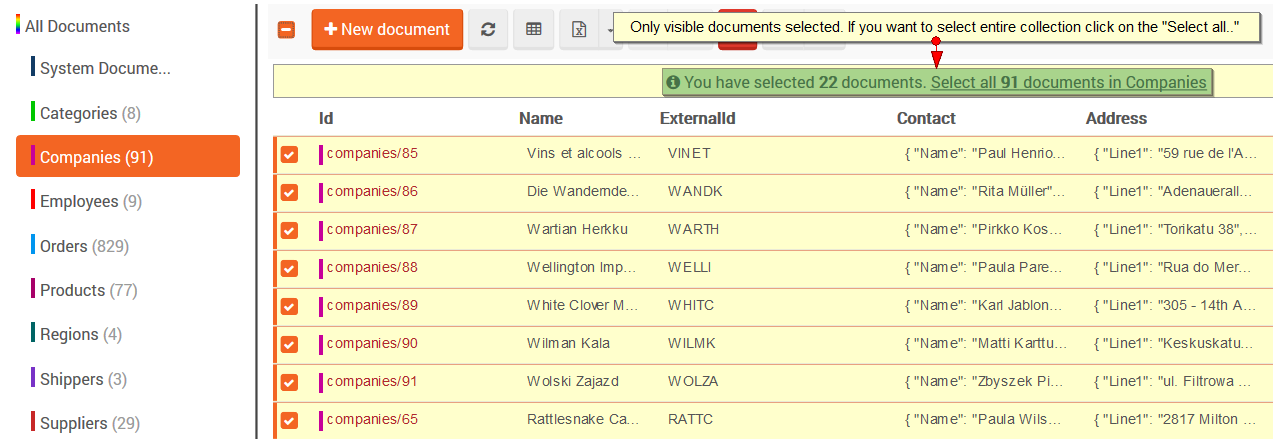This screenshot has width=1273, height=439.
Task: Toggle checkbox for companies/91 row
Action: pos(289,382)
